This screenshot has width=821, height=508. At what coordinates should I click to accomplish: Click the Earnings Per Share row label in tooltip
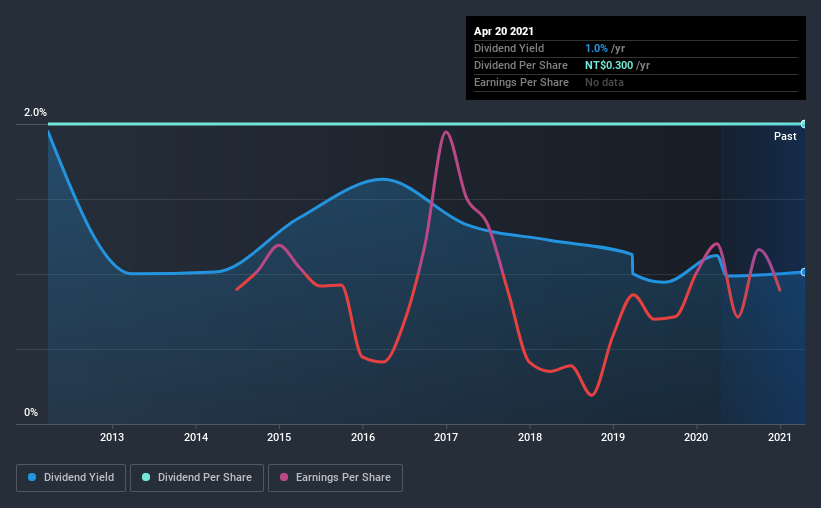[x=521, y=82]
